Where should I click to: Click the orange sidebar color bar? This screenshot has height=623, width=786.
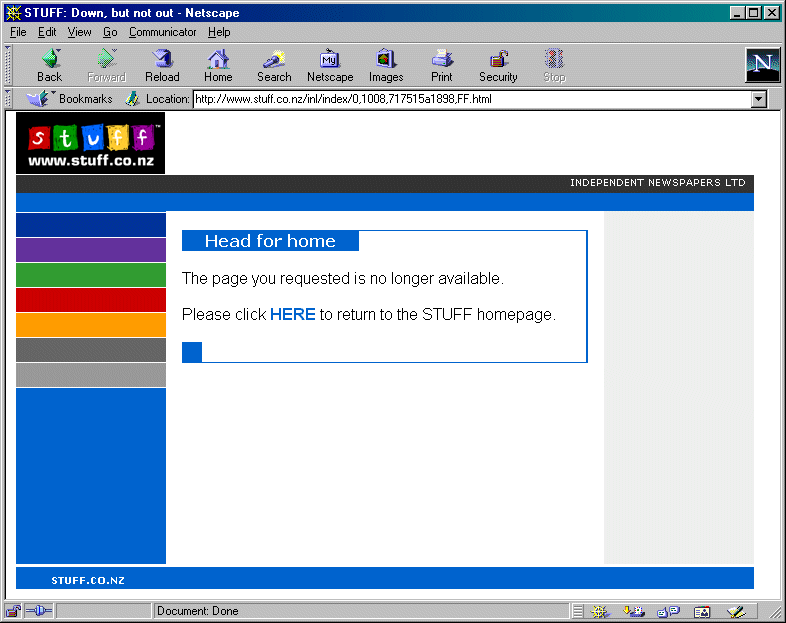click(90, 325)
